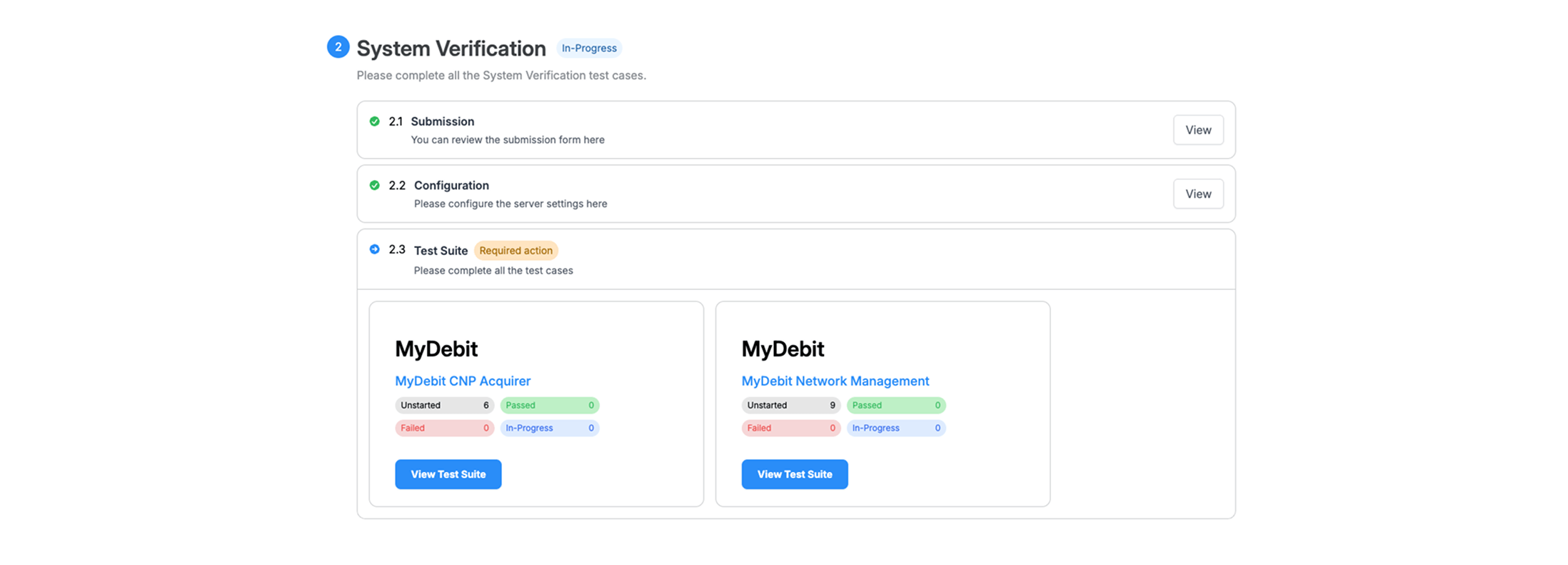Click blue arrow icon for 2.3 Test Suite
The image size is (1568, 565).
point(374,249)
